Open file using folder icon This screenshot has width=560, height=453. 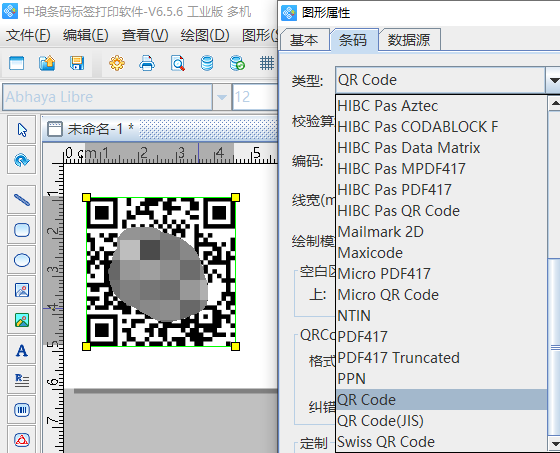click(47, 64)
